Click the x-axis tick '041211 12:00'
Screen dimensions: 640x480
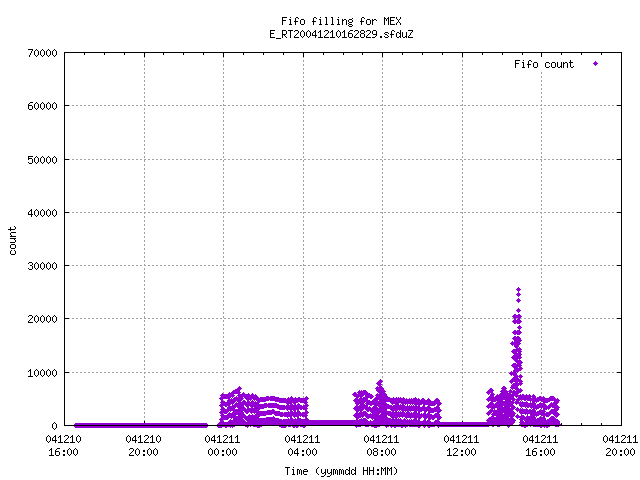(461, 446)
